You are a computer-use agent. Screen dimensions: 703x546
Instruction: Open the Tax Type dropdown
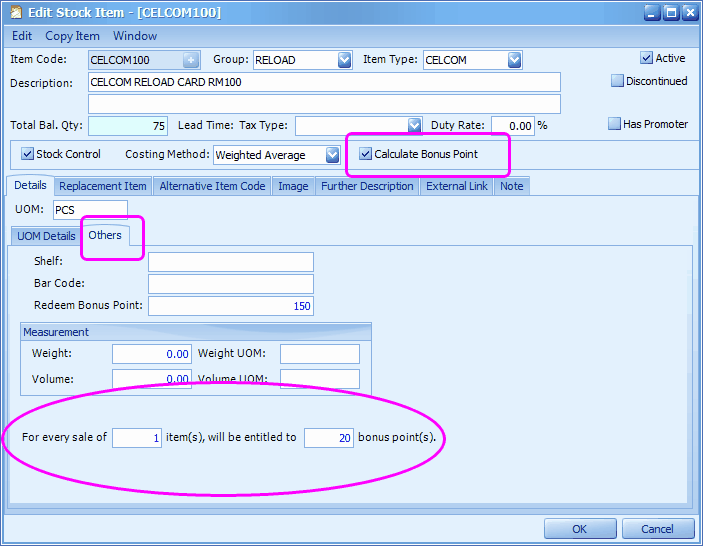(414, 126)
